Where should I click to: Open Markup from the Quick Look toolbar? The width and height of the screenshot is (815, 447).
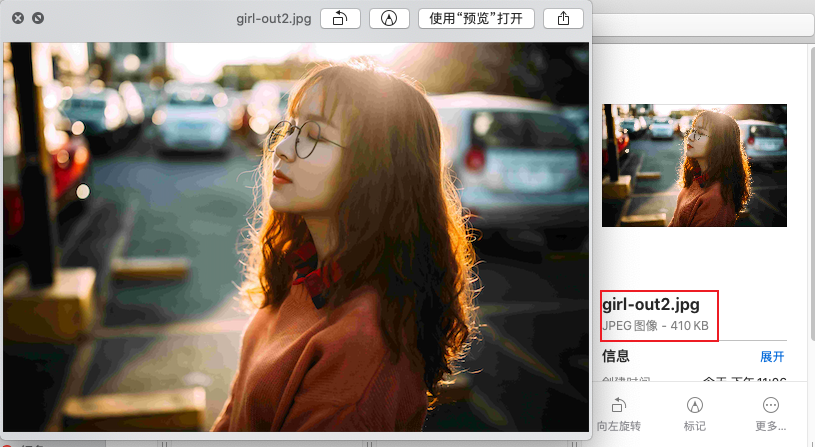point(389,19)
